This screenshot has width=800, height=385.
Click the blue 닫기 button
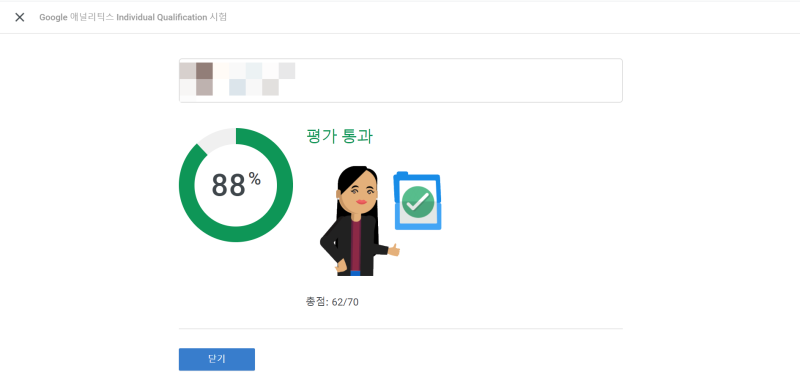coord(217,359)
